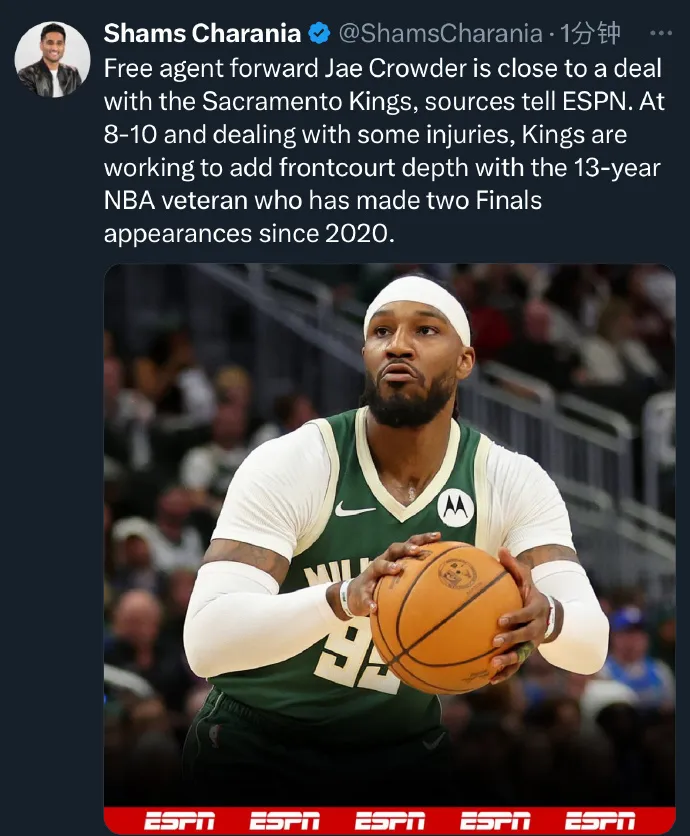Click the white headband in the photo
The height and width of the screenshot is (836, 690).
[417, 309]
